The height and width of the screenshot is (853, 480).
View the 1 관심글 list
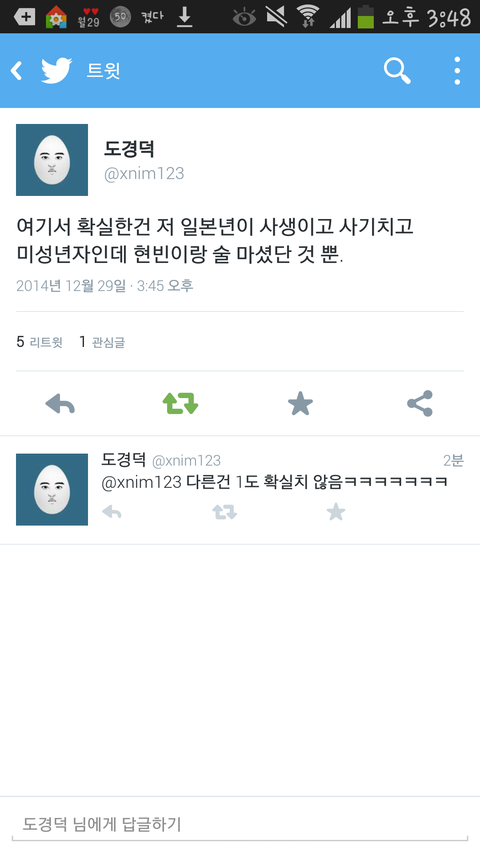102,342
